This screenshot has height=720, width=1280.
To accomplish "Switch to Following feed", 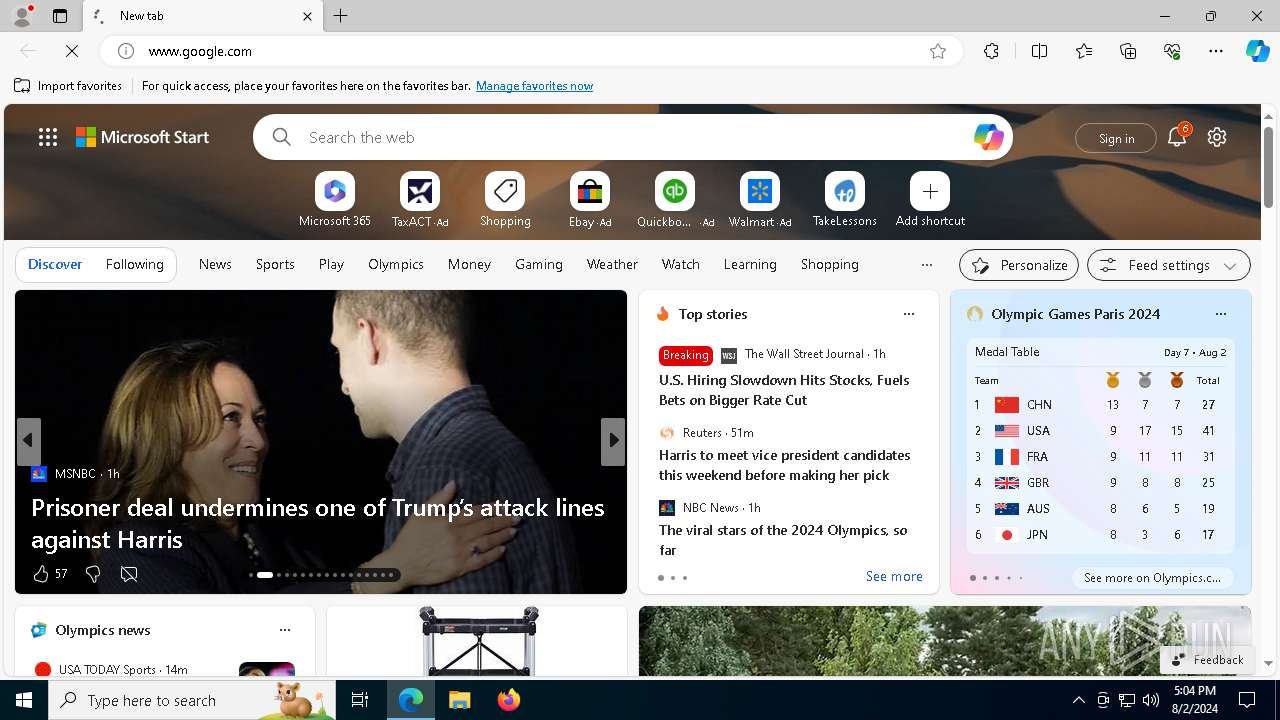I will tap(134, 264).
